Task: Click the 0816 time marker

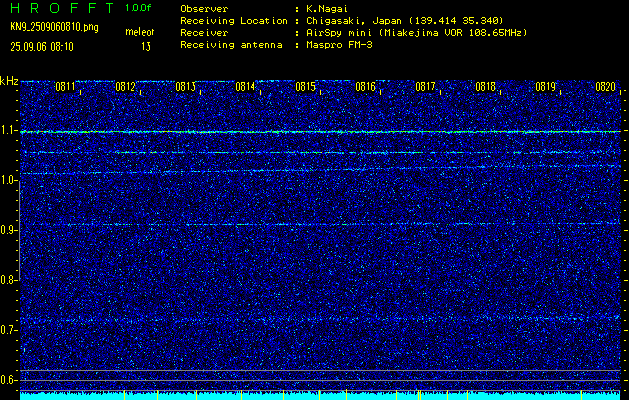Action: (x=365, y=87)
